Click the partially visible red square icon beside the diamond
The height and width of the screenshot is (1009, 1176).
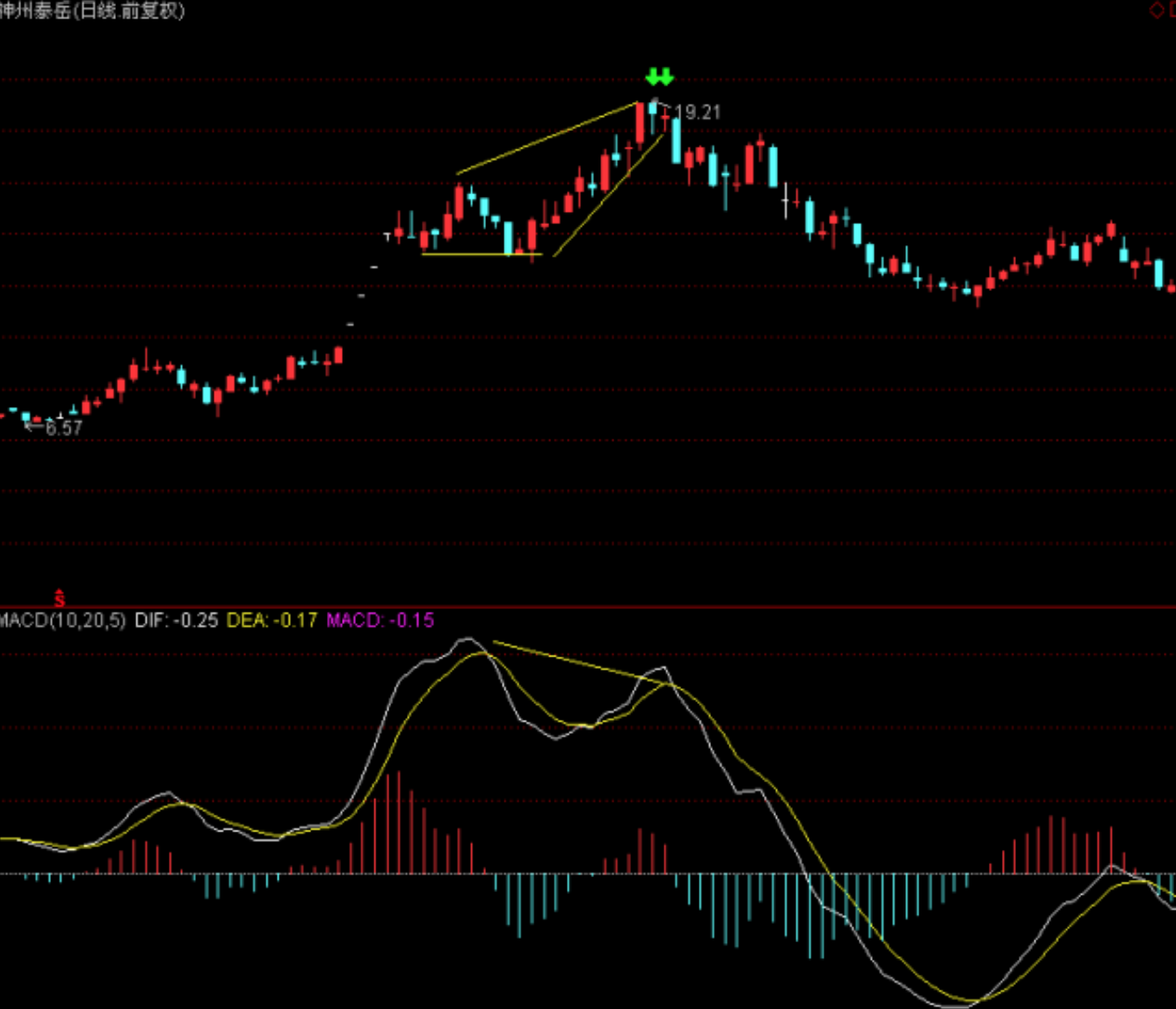click(1172, 10)
